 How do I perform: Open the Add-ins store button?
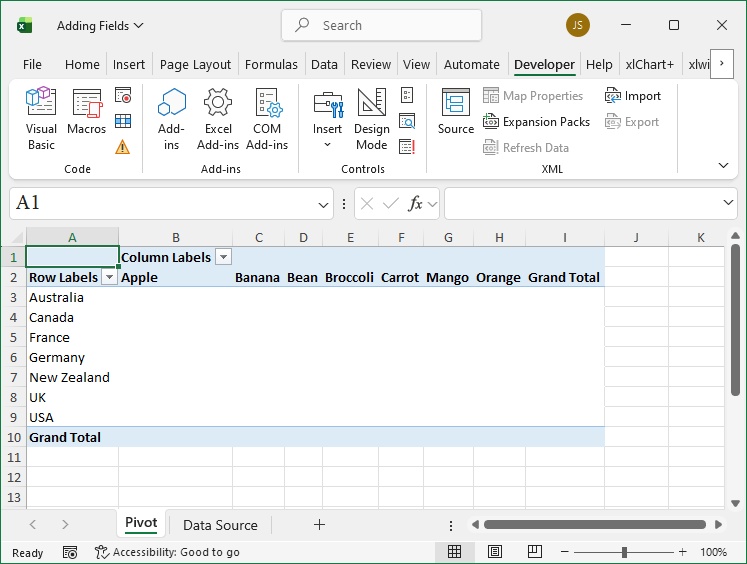[x=171, y=119]
